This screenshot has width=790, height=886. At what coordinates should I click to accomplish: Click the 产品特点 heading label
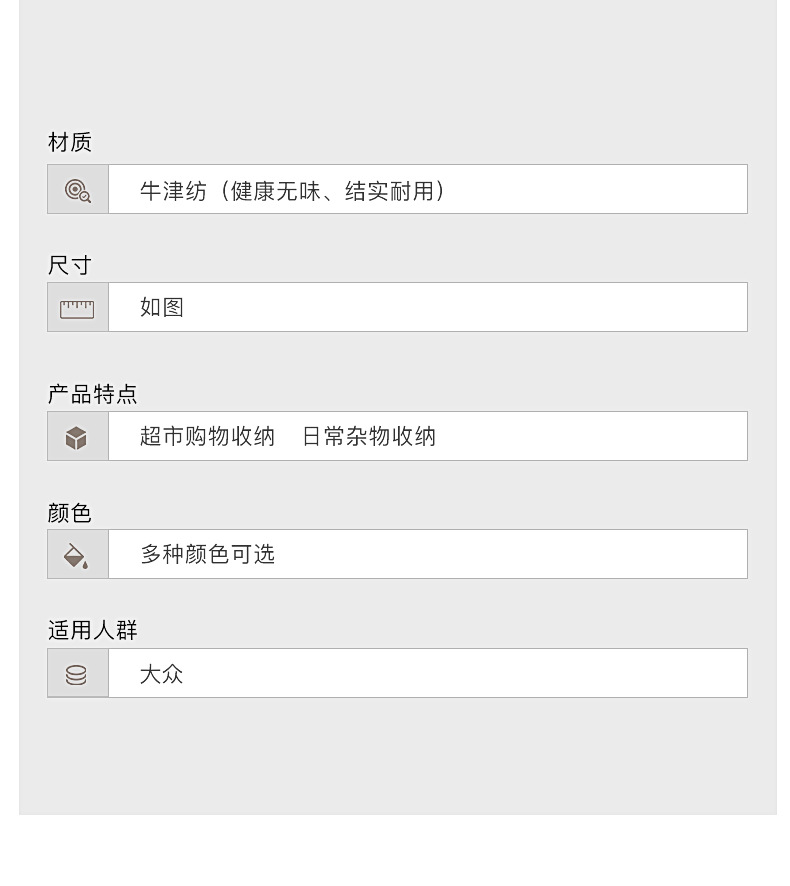click(x=93, y=394)
